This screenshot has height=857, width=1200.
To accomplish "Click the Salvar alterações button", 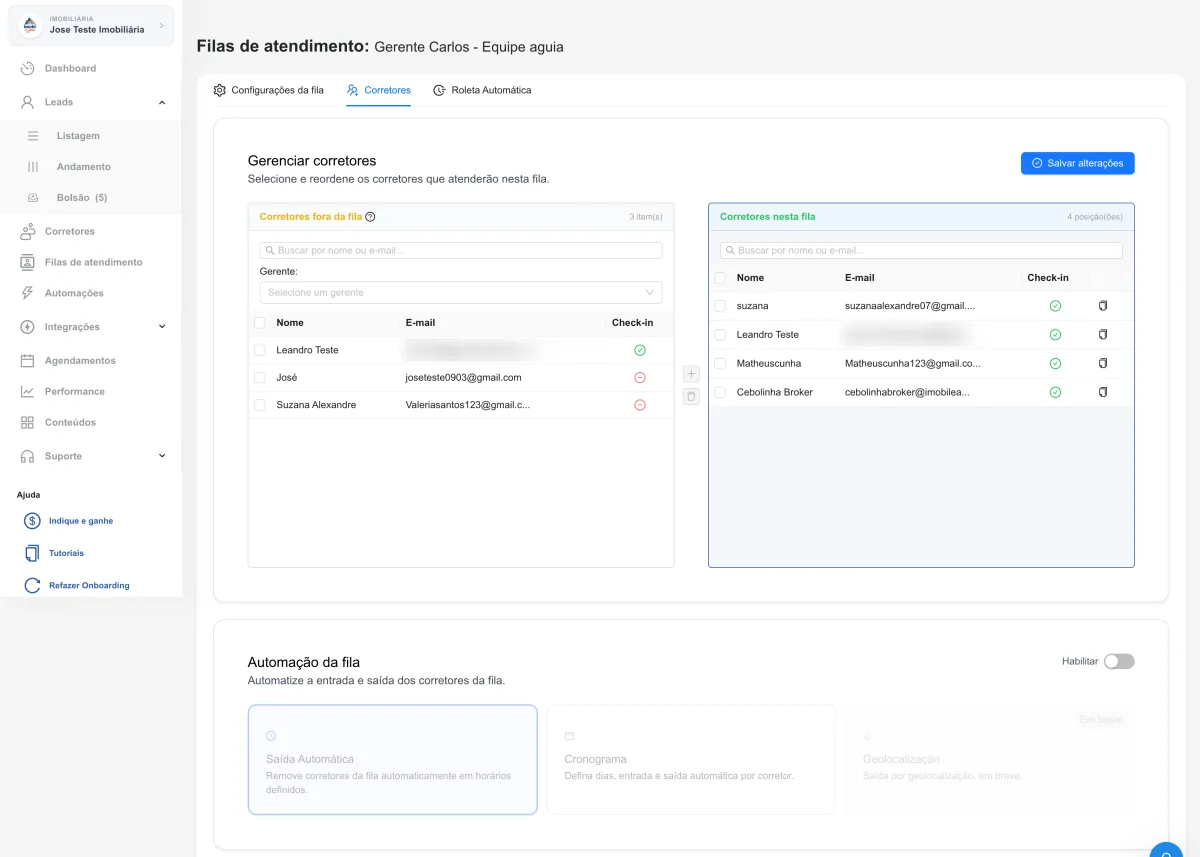I will tap(1078, 163).
